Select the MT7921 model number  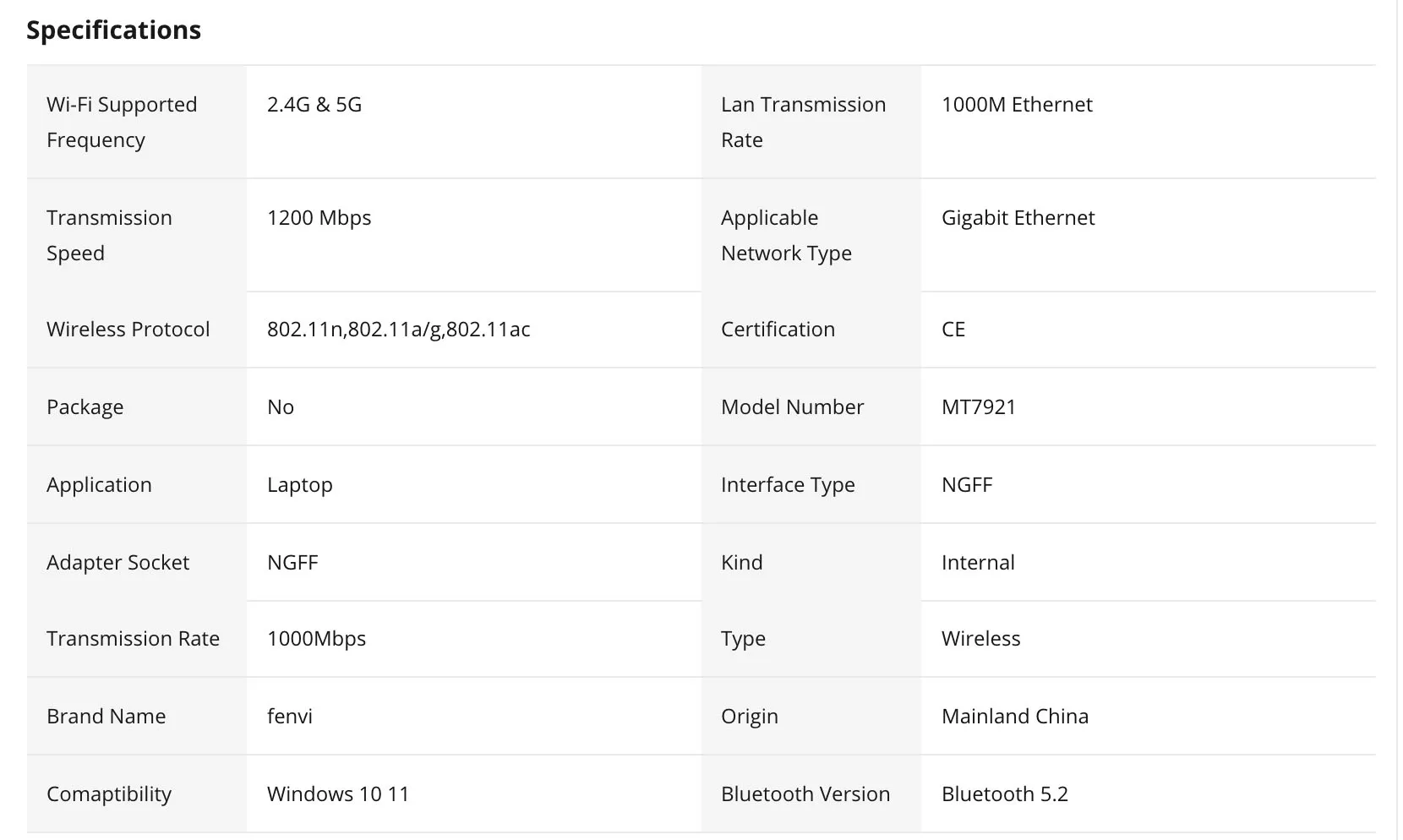coord(979,407)
